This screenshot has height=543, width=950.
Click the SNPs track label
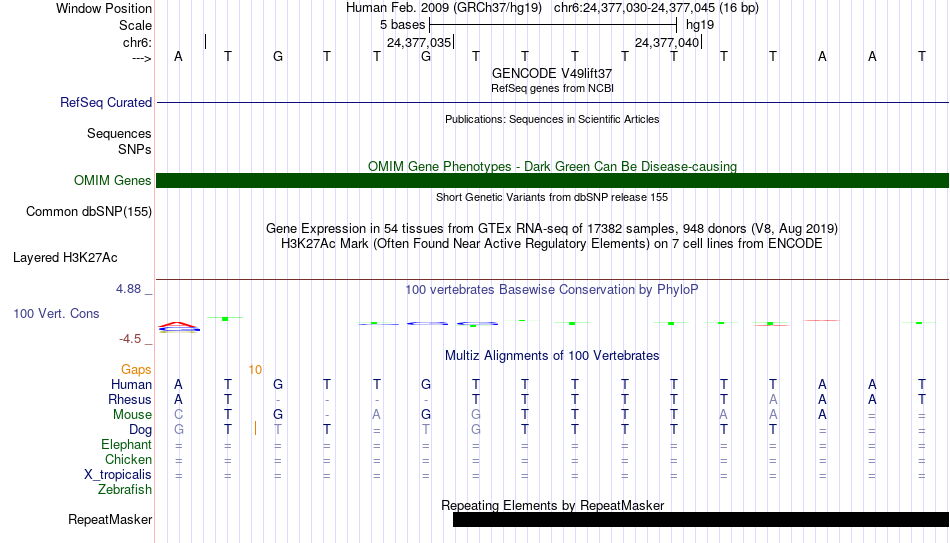135,149
